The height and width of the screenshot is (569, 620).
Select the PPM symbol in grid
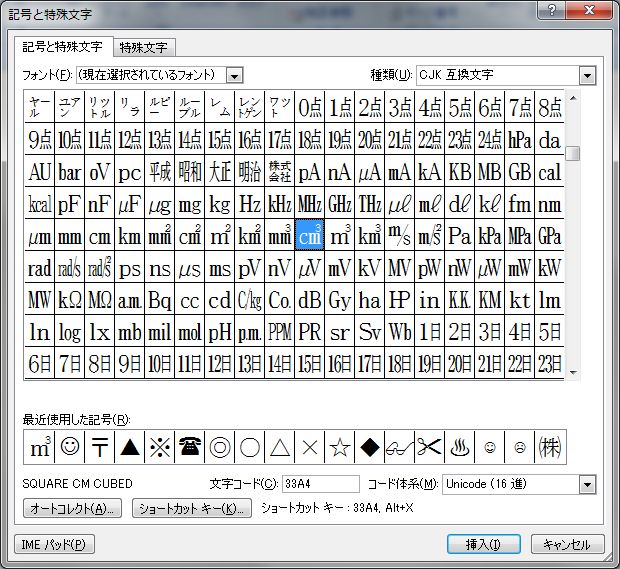280,332
